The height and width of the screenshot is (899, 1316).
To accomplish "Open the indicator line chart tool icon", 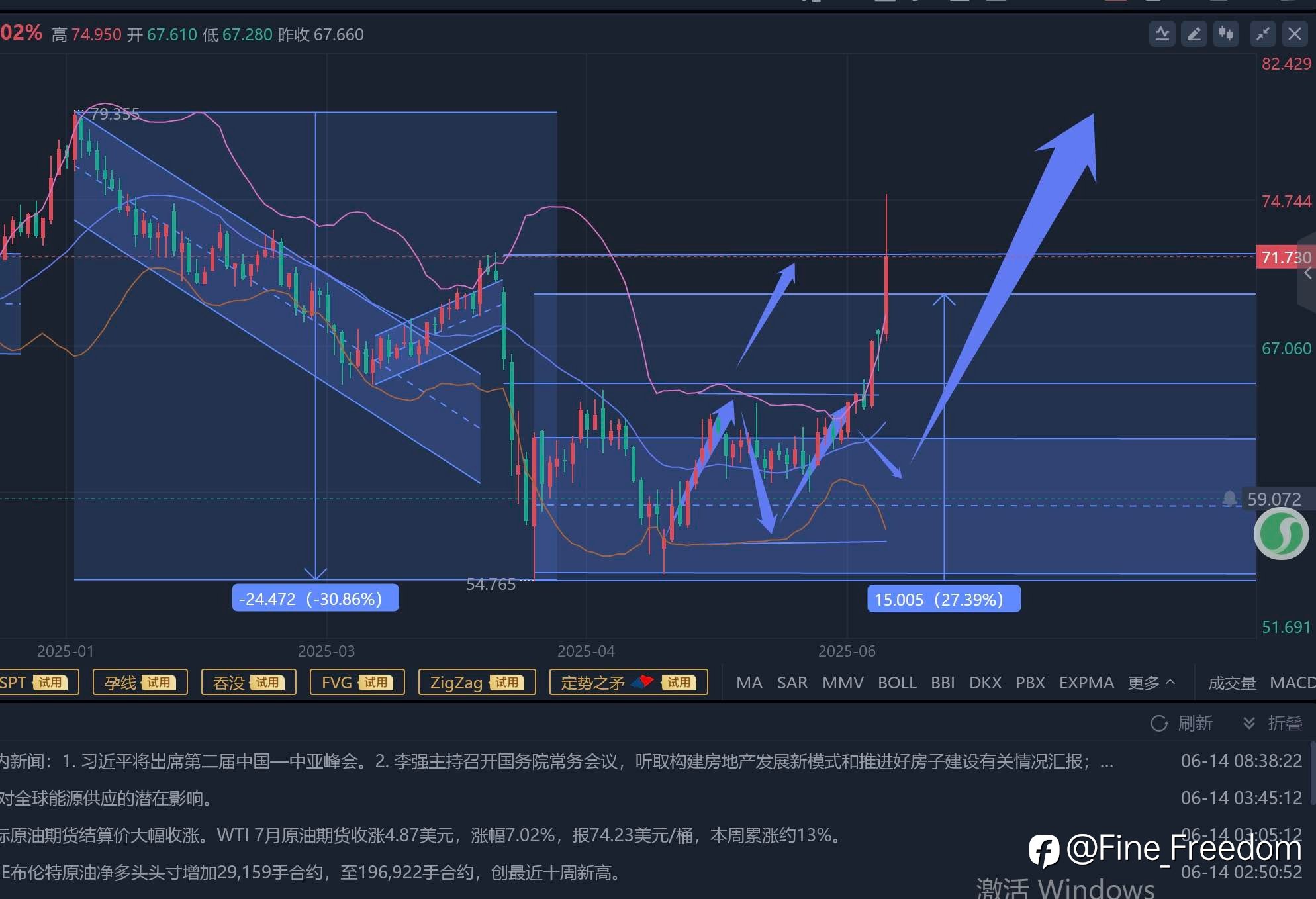I will point(1162,34).
